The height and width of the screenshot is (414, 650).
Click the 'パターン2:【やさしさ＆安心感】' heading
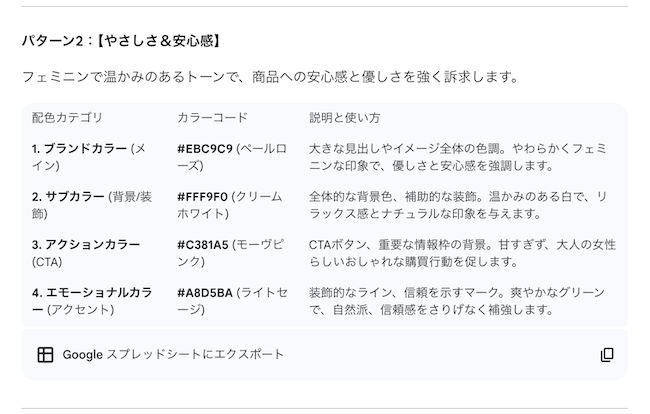tap(121, 41)
